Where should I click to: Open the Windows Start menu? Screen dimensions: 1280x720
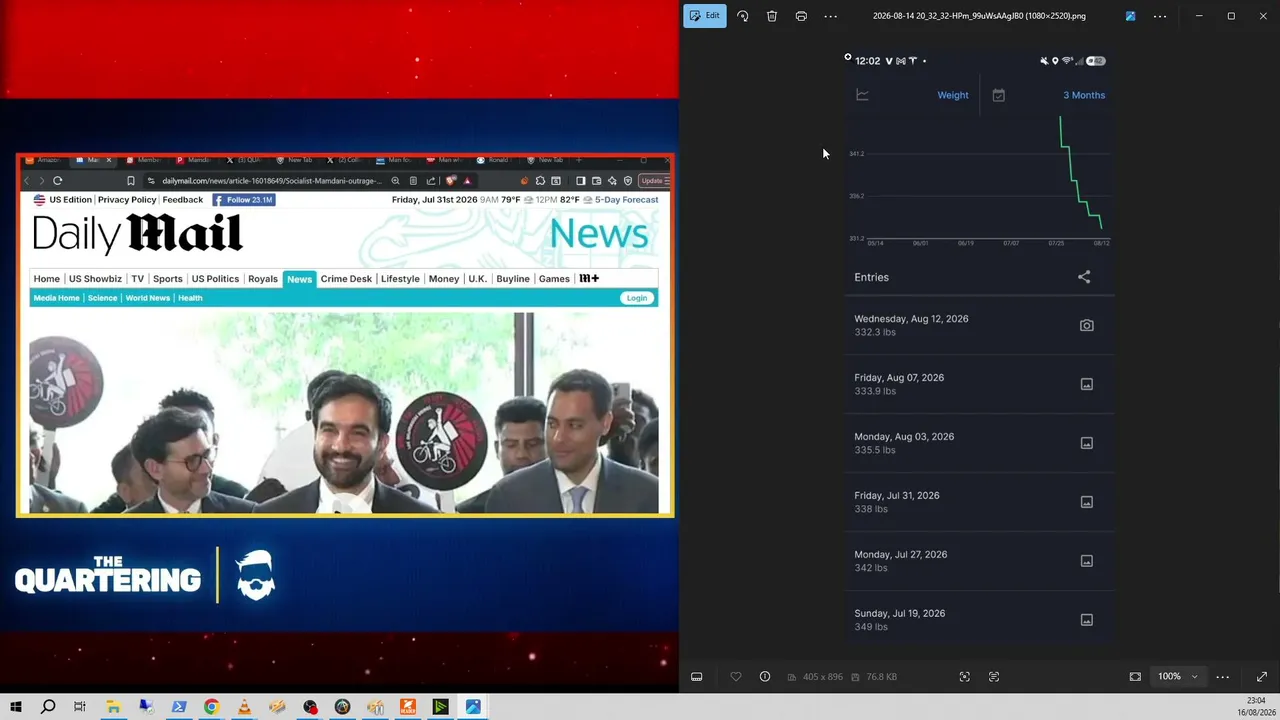pos(16,707)
